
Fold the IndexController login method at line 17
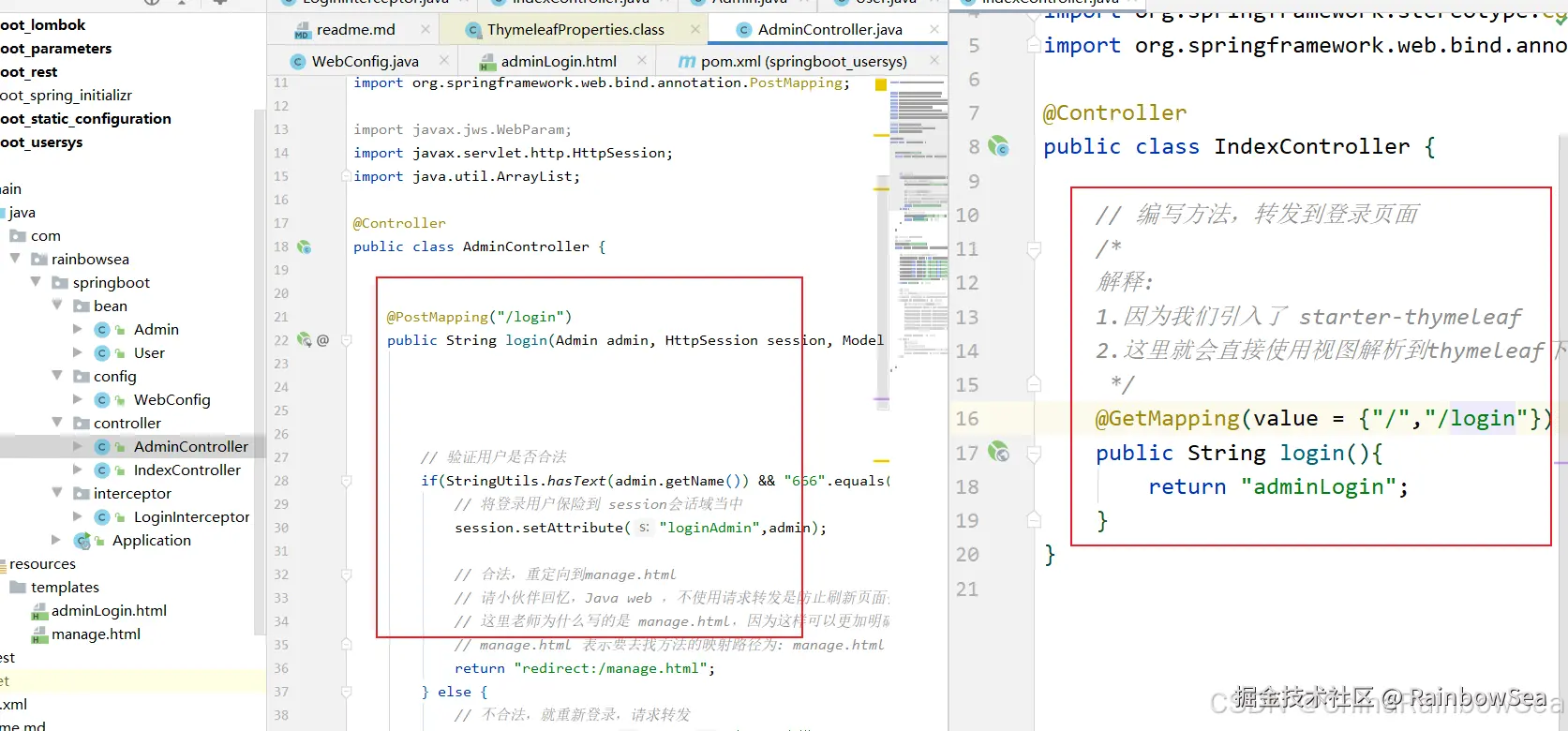coord(1034,454)
